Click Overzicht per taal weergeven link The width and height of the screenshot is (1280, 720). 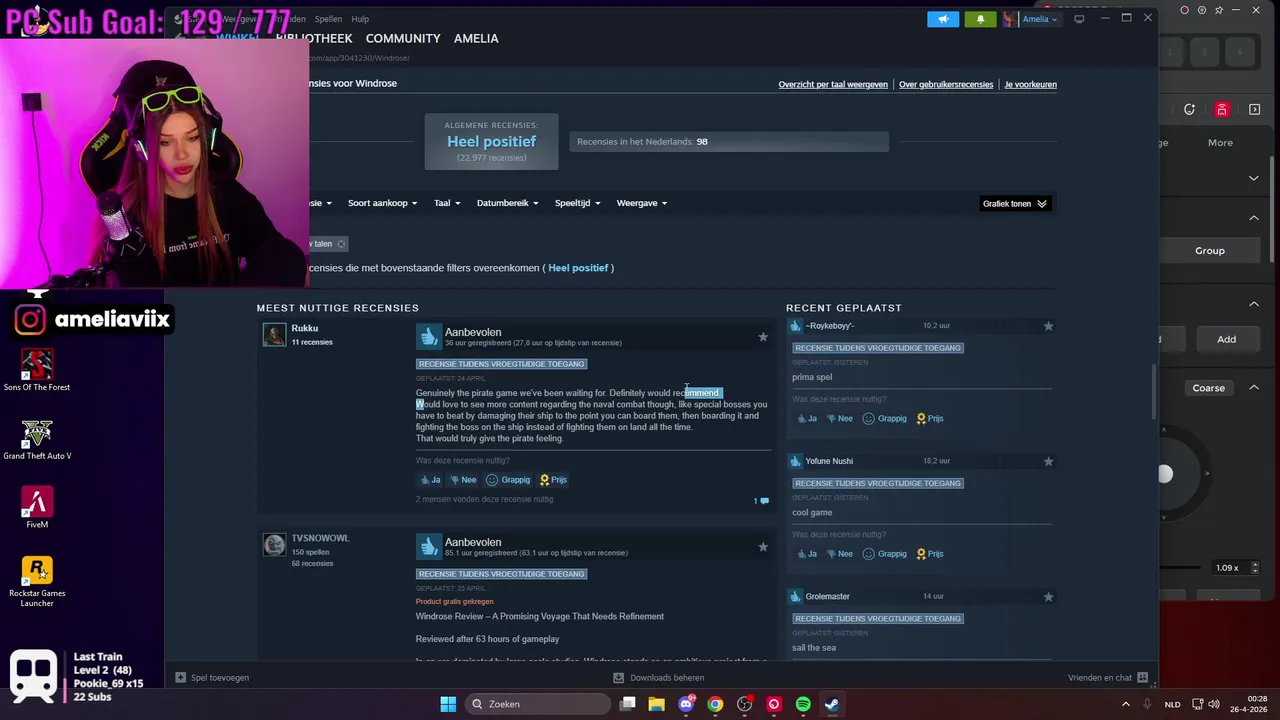pos(833,85)
